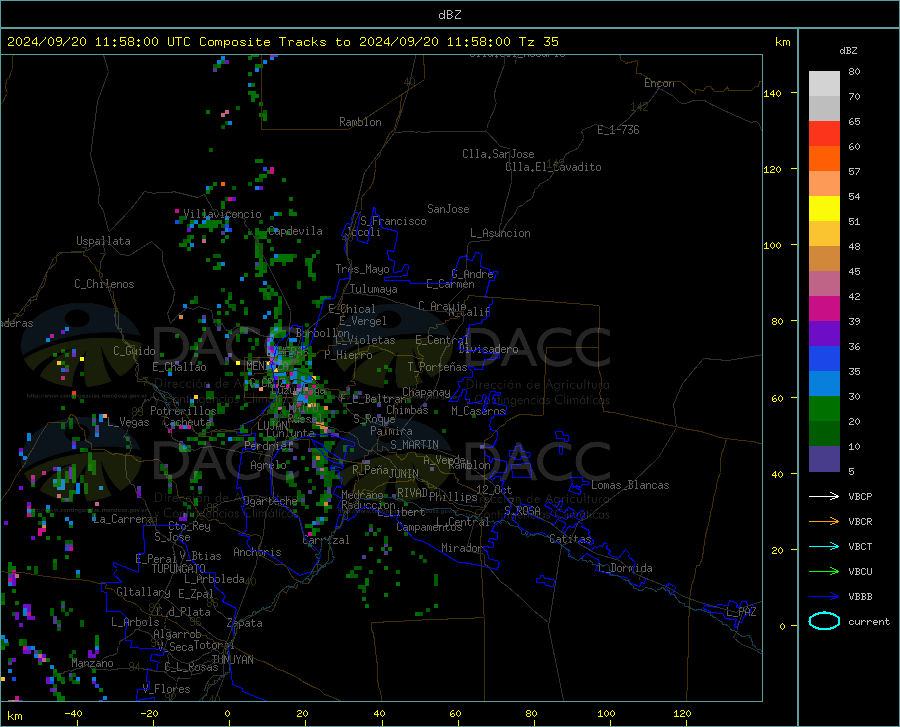
Task: Click the 'km' label at the top-right of the map
Action: pyautogui.click(x=782, y=42)
